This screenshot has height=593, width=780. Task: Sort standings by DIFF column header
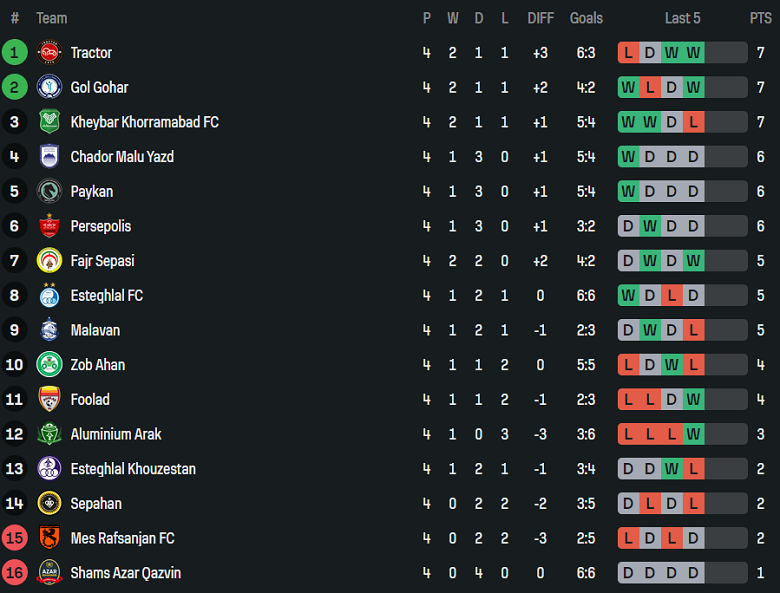[540, 18]
